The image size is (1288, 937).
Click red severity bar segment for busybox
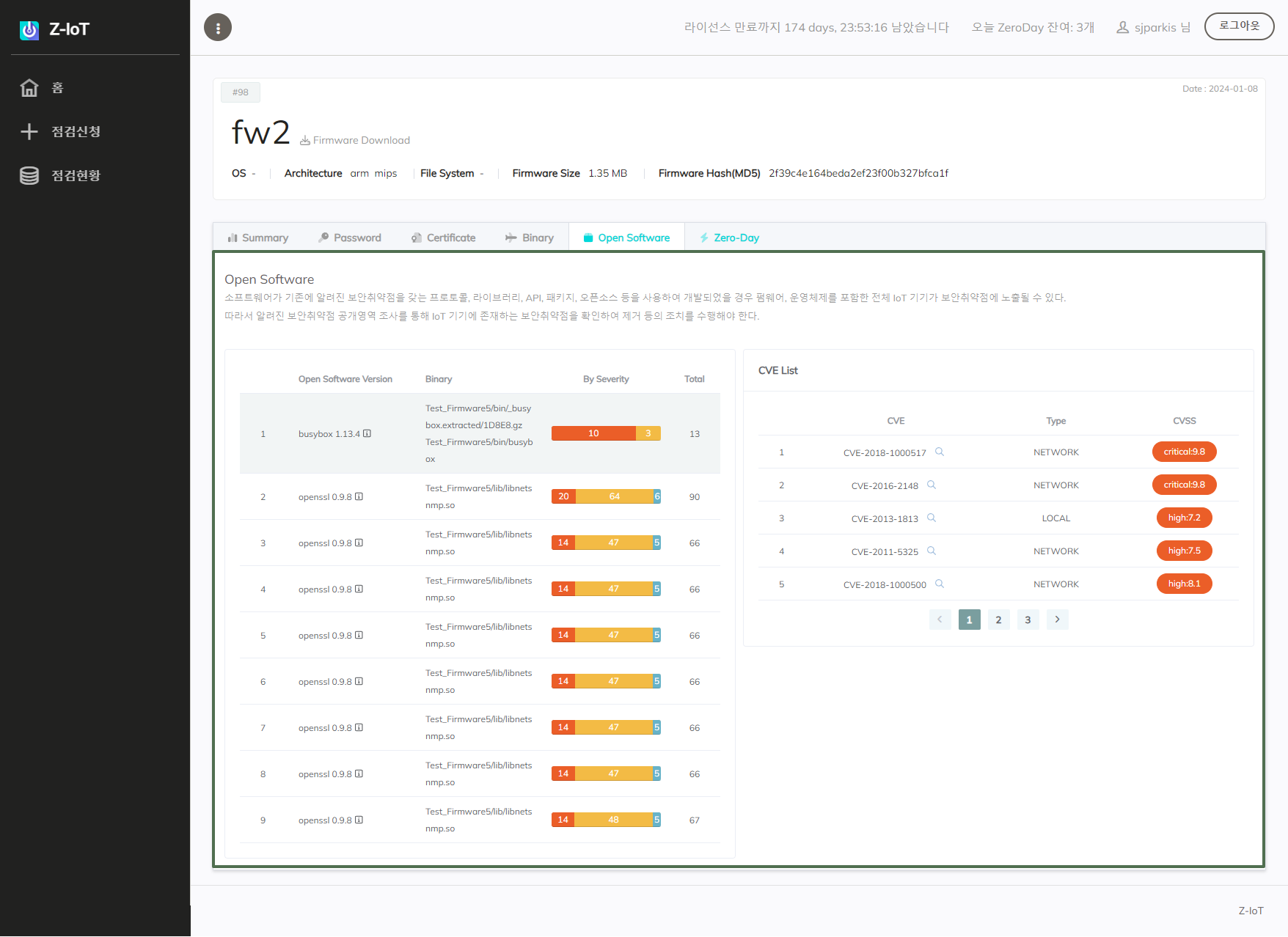[x=593, y=433]
